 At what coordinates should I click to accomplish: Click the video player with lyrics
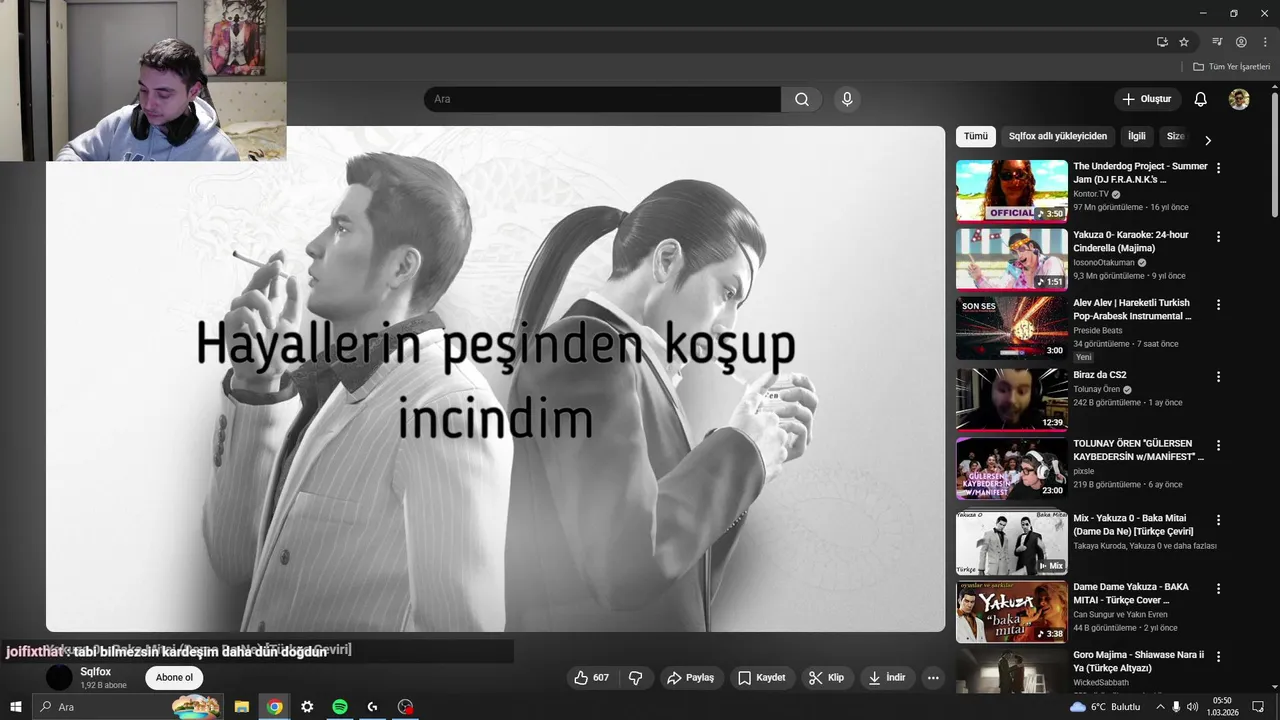point(495,379)
